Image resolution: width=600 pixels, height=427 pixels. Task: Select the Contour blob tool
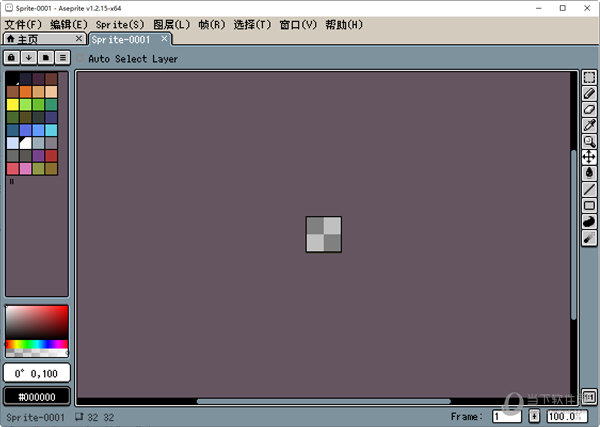coord(589,221)
